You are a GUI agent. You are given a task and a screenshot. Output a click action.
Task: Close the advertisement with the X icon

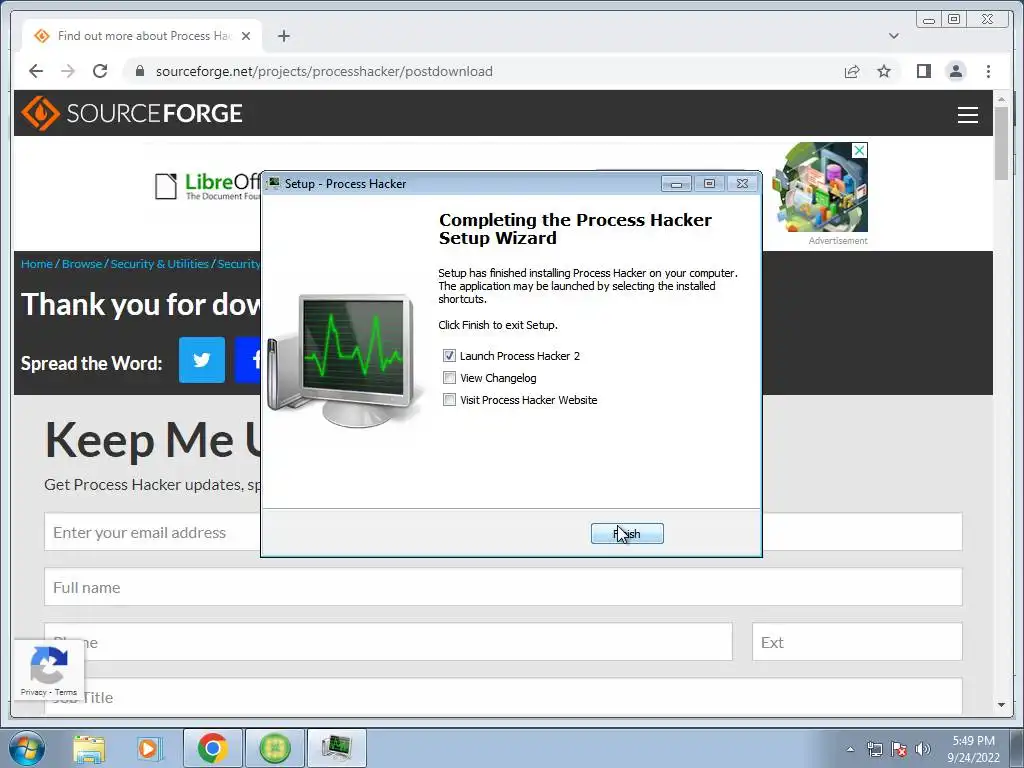[x=859, y=151]
